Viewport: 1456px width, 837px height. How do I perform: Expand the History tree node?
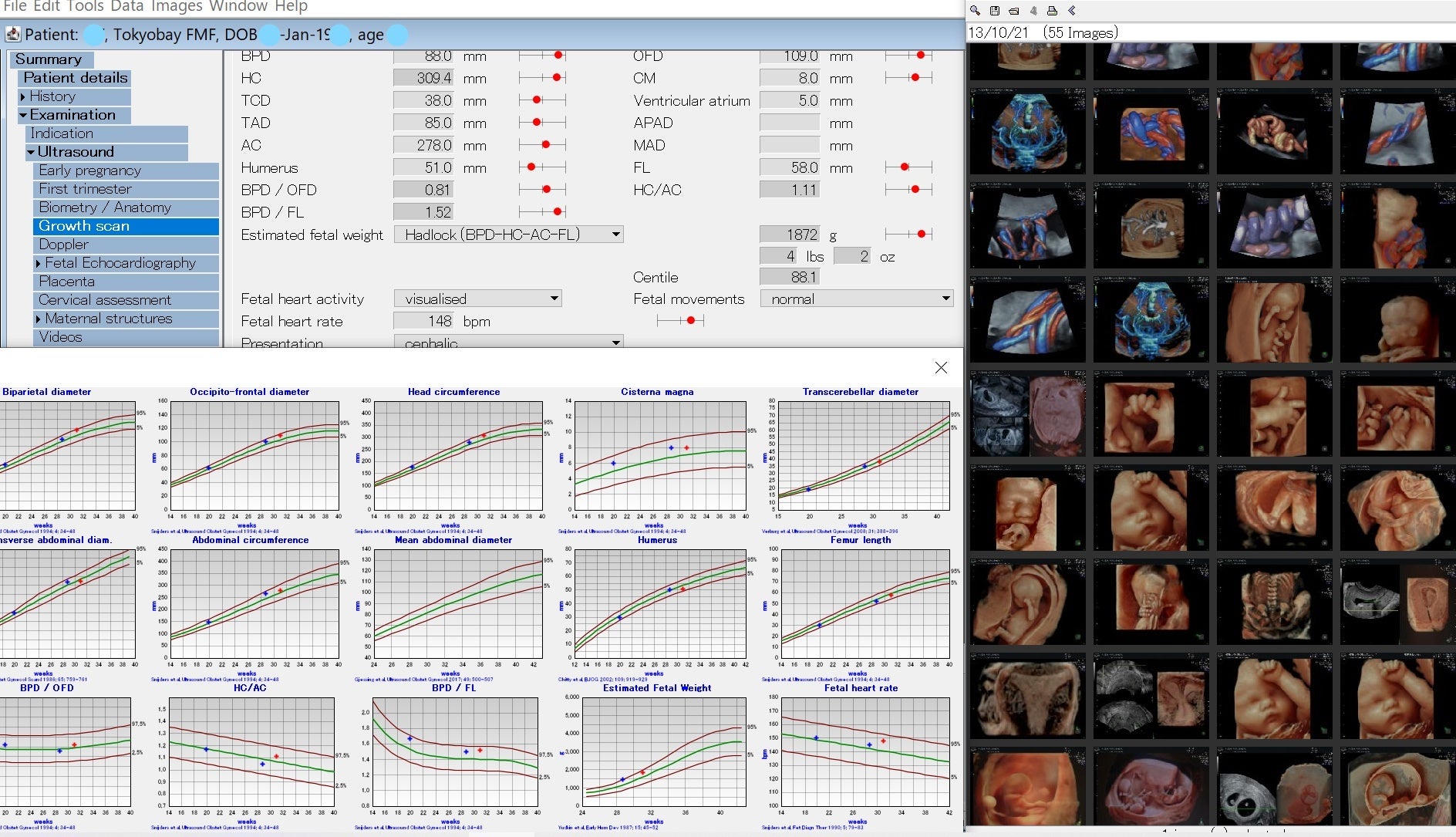[23, 97]
